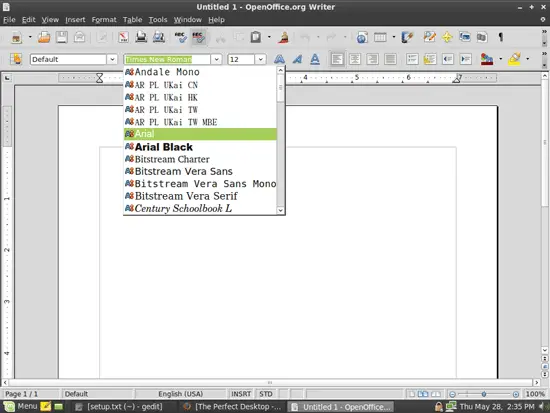The width and height of the screenshot is (550, 413).
Task: Open the font size 12 dropdown arrow
Action: pos(260,59)
